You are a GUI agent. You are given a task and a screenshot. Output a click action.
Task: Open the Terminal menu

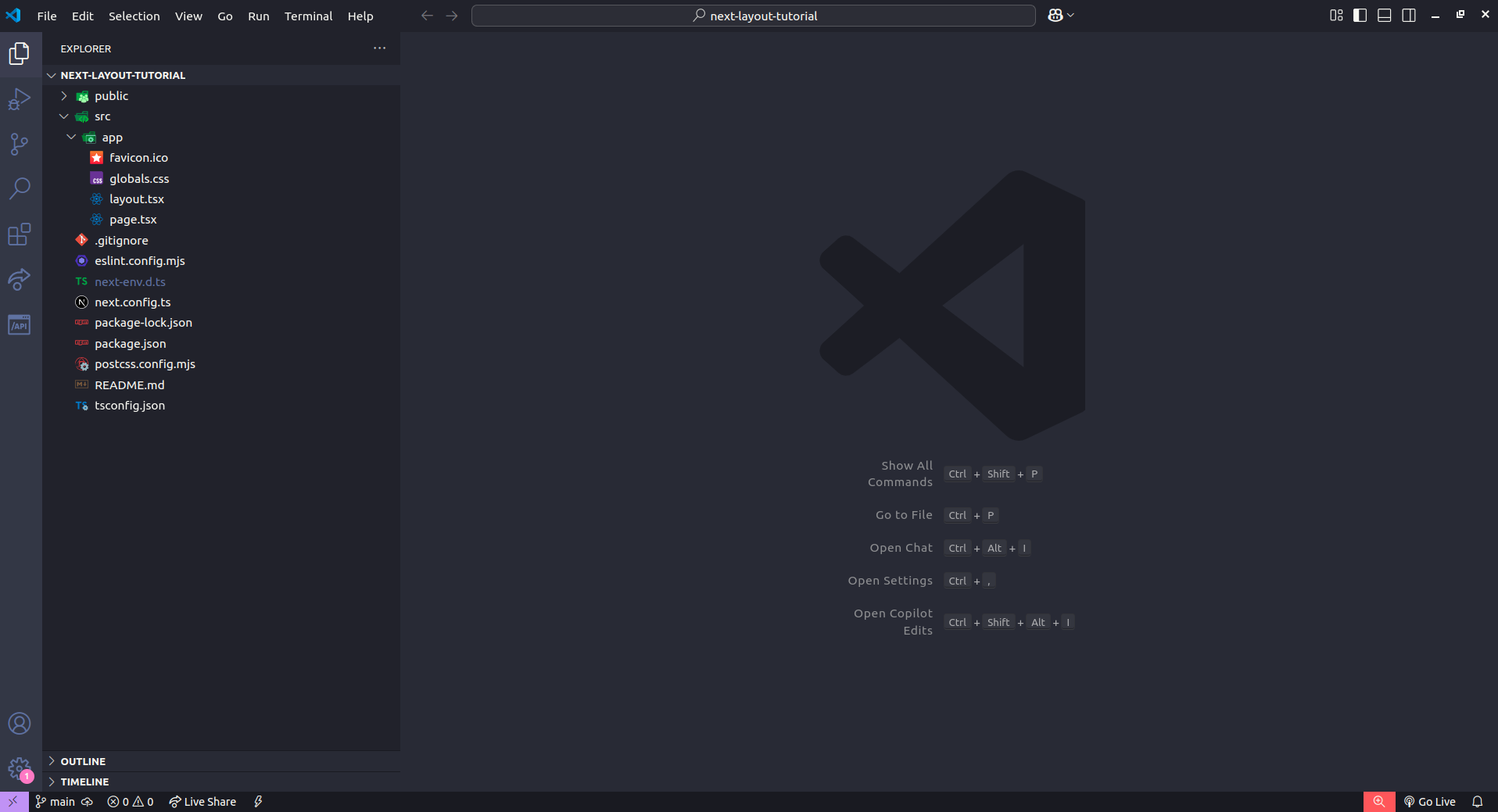(x=308, y=16)
